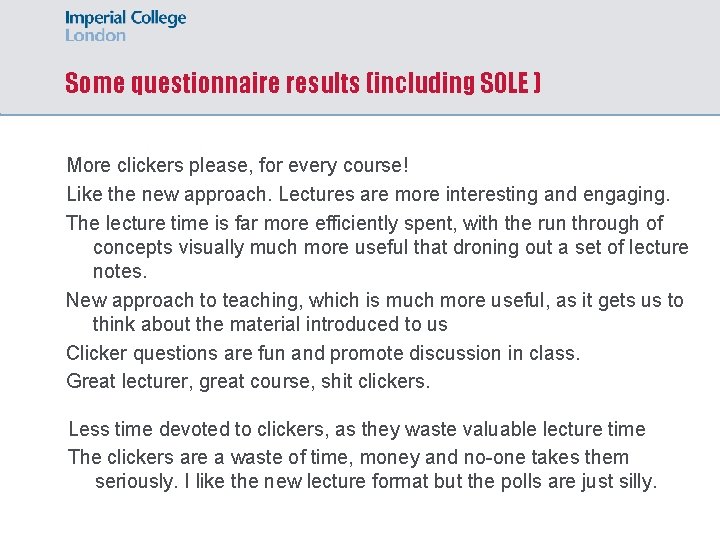Click the word 'London' in the logo
The height and width of the screenshot is (540, 720).
point(95,35)
